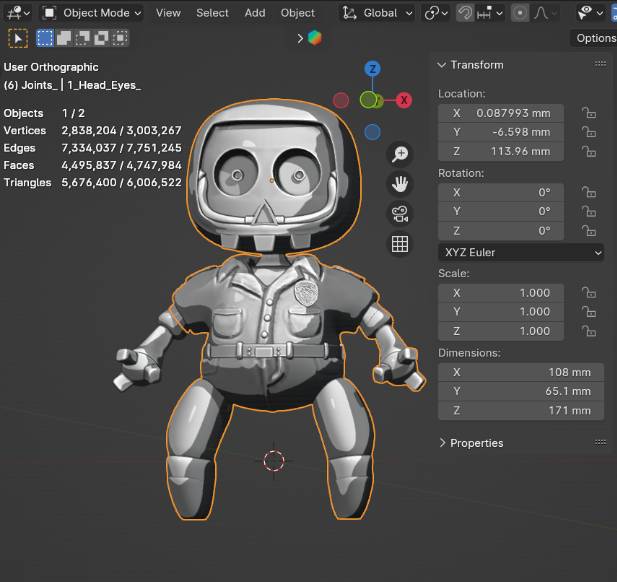Open the Object menu
617x582 pixels.
coord(297,13)
